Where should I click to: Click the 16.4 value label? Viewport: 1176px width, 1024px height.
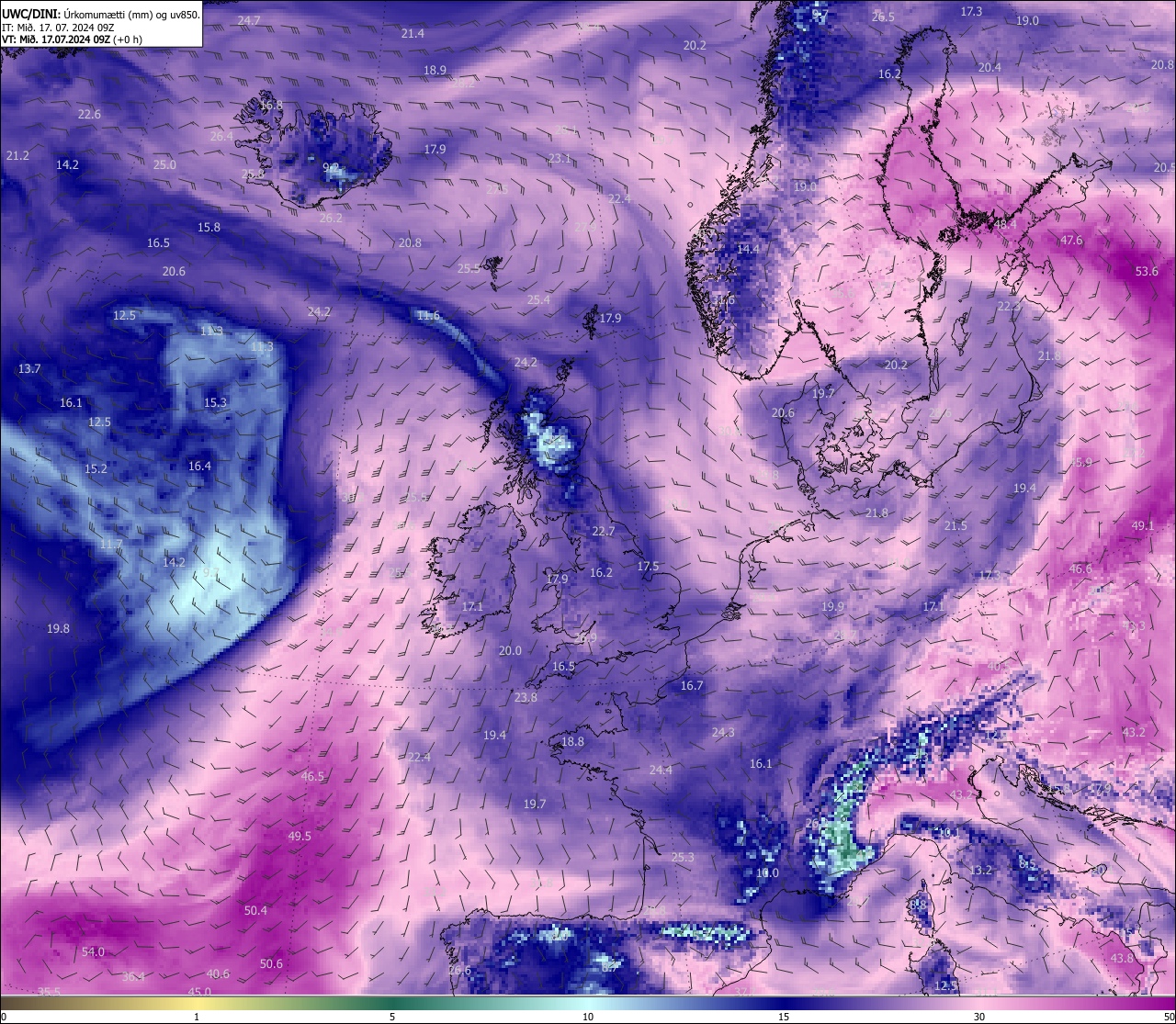pos(199,466)
